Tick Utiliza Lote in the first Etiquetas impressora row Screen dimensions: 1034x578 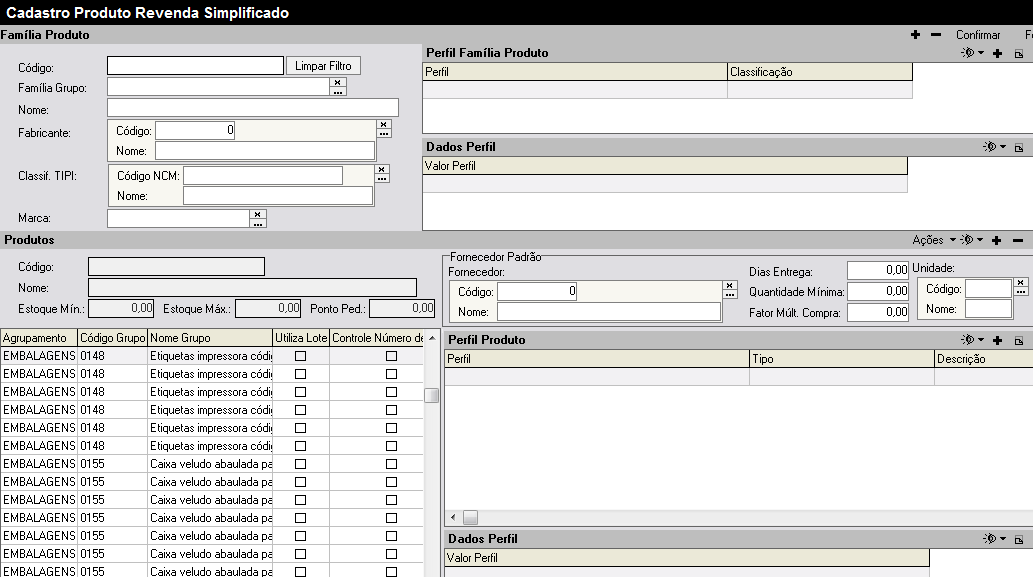coord(301,356)
